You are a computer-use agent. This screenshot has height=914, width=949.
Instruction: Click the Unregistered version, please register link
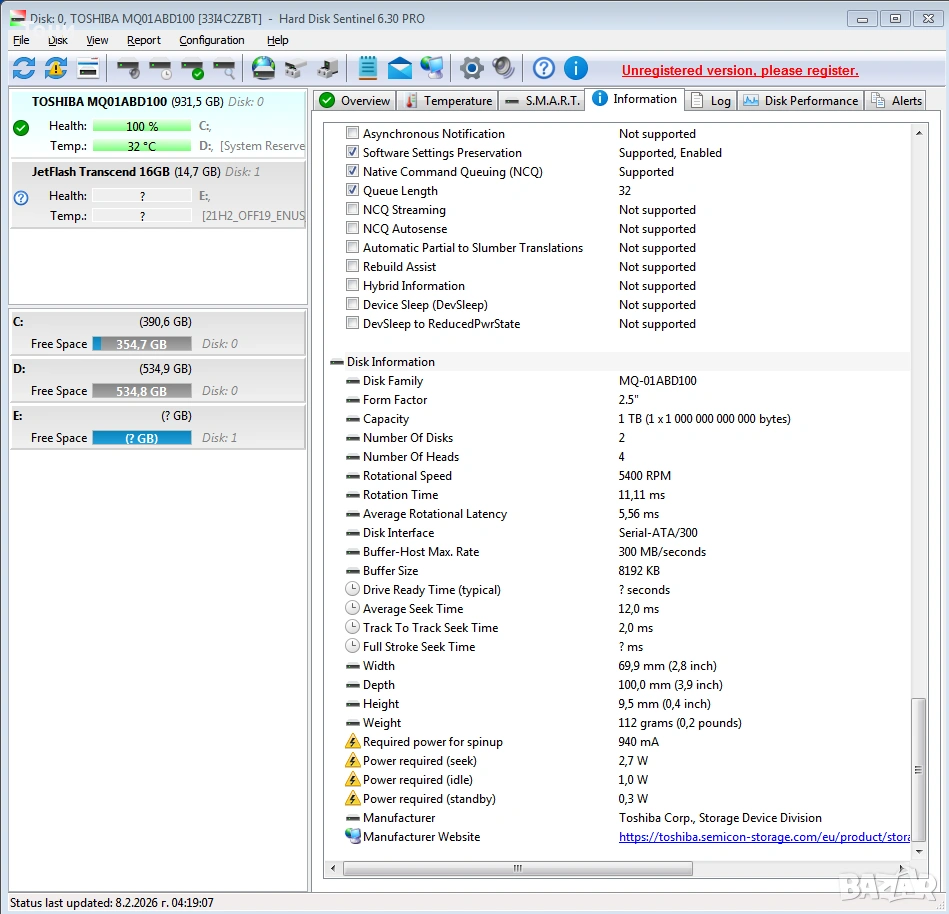pyautogui.click(x=740, y=71)
